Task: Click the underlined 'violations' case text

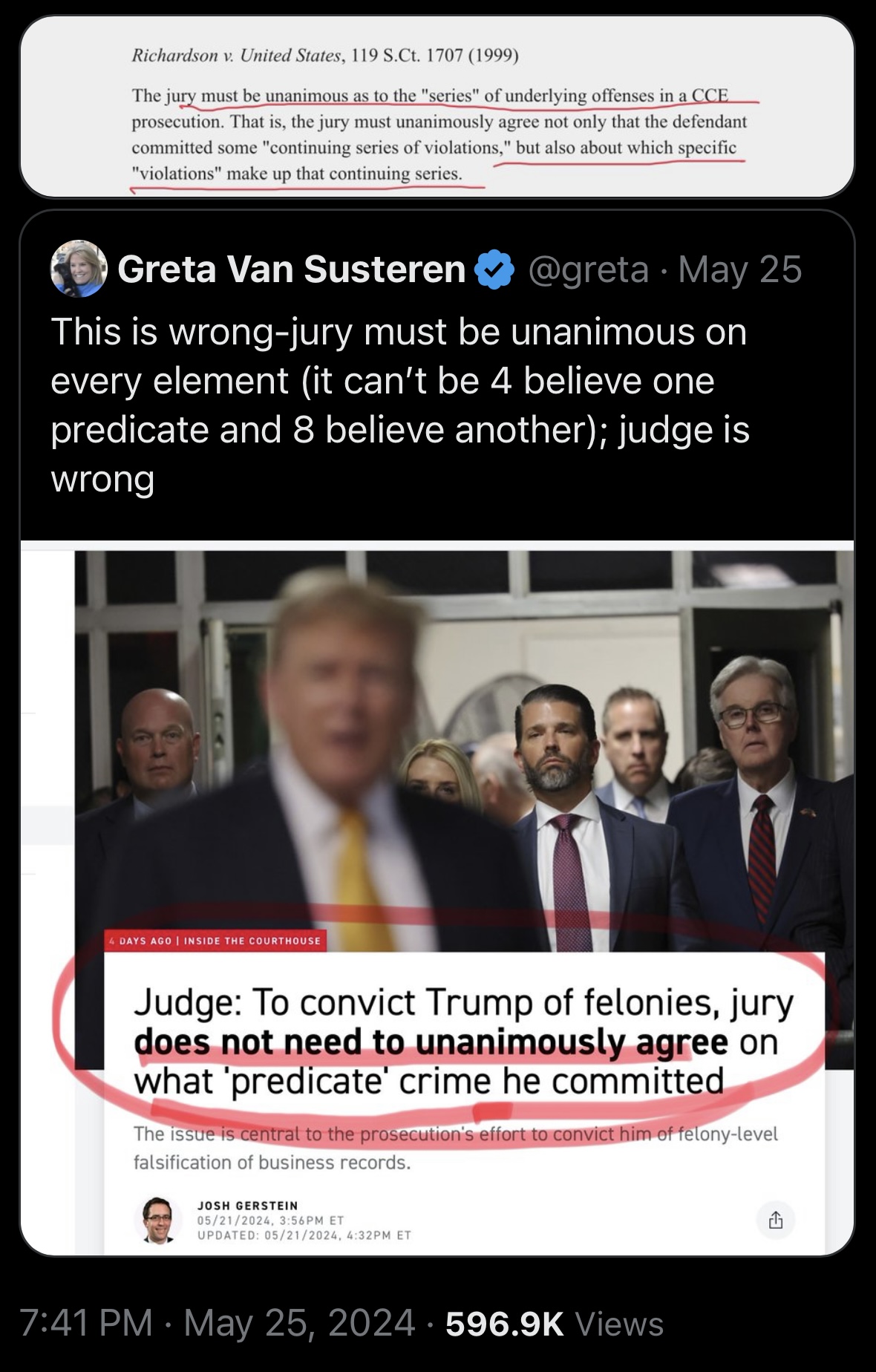Action: [297, 174]
